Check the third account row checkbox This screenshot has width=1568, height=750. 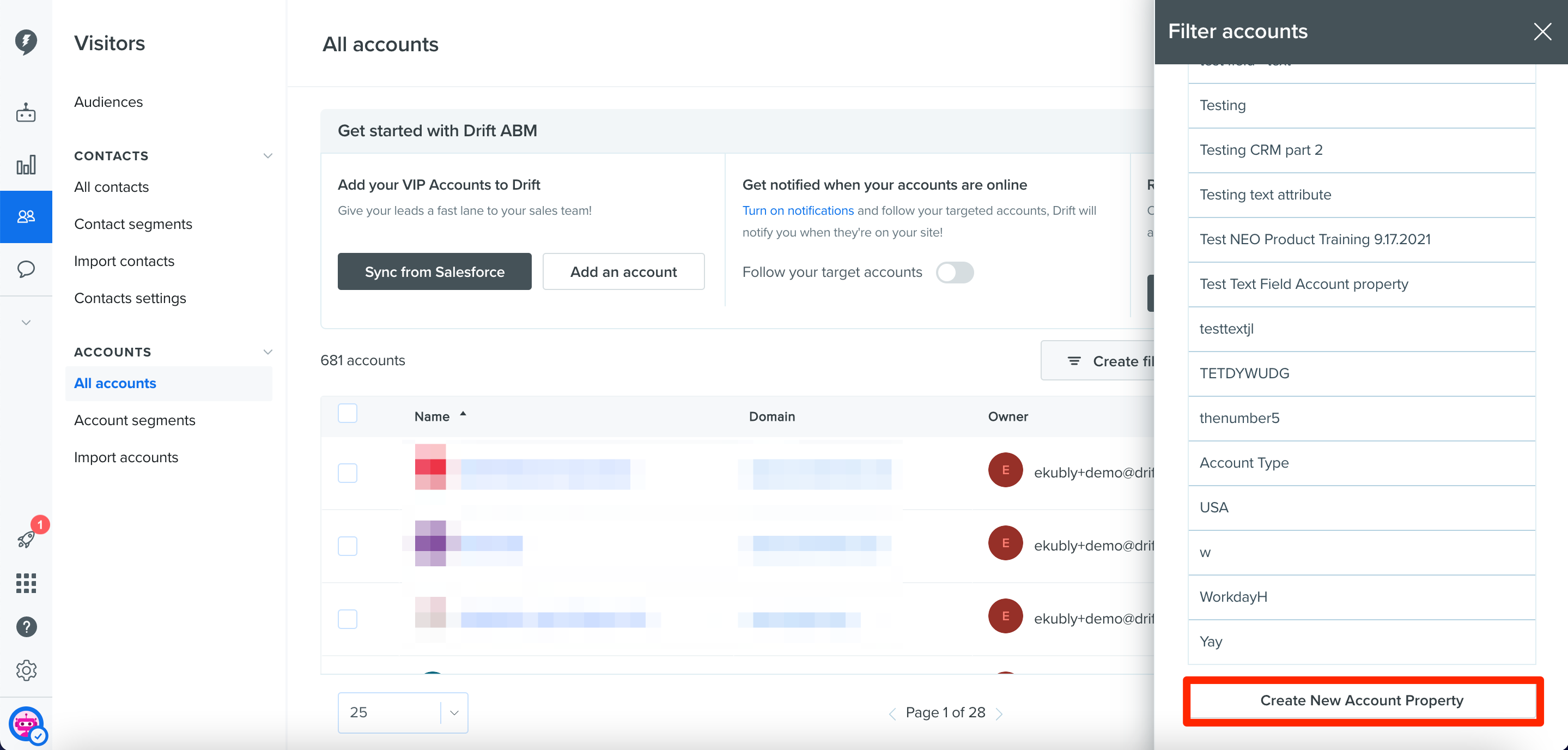click(348, 619)
